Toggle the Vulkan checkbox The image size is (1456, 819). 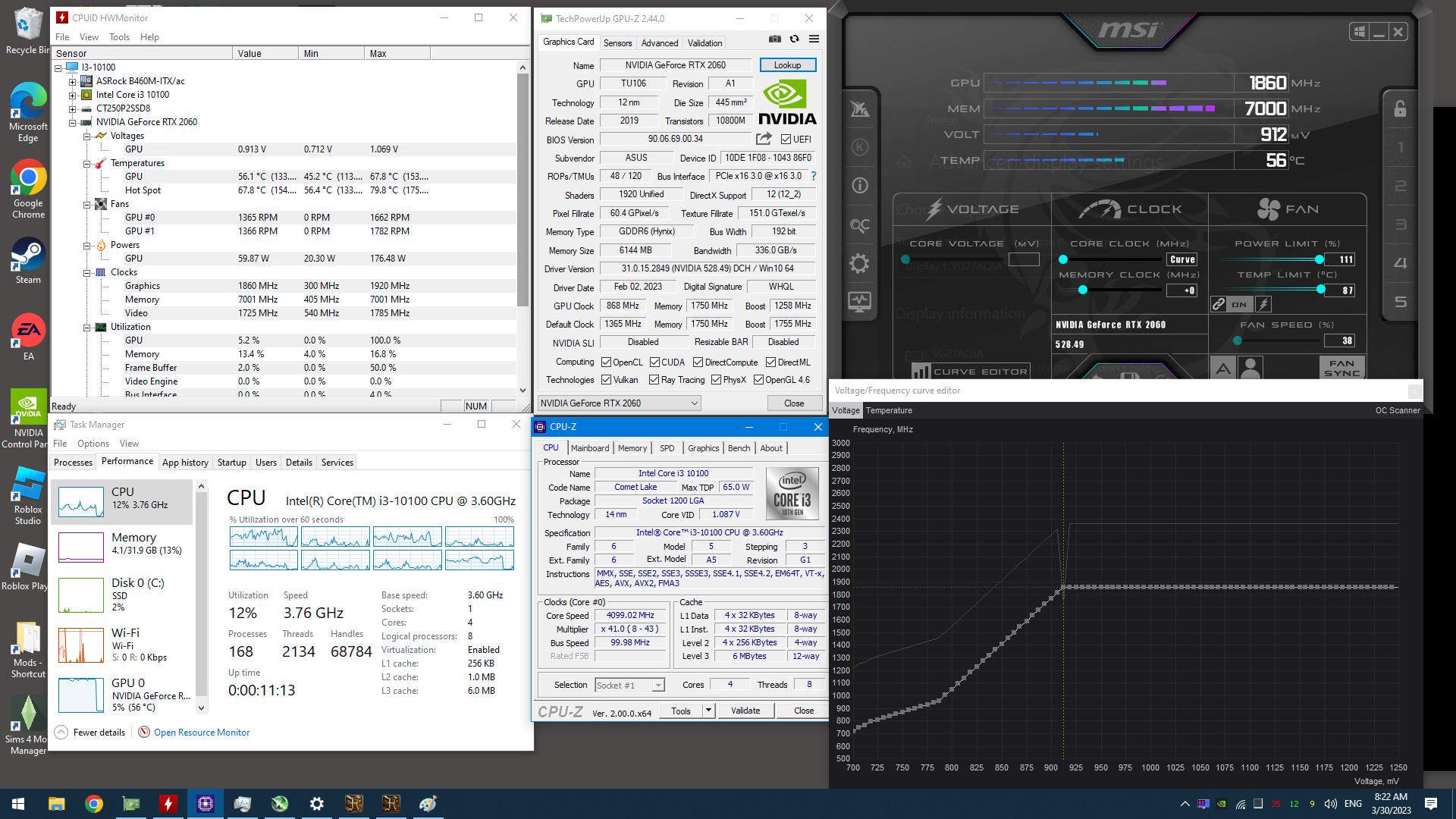click(x=606, y=380)
